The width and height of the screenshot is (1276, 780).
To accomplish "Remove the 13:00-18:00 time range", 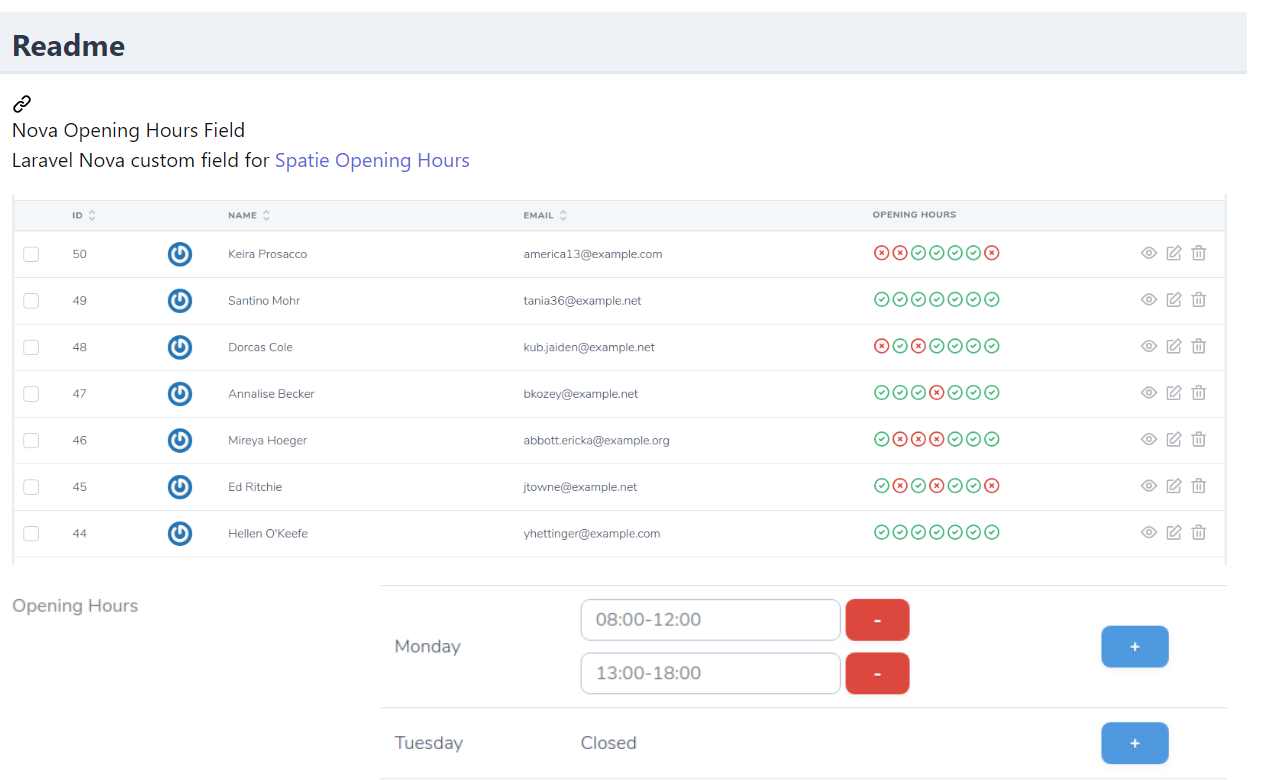I will pos(877,673).
